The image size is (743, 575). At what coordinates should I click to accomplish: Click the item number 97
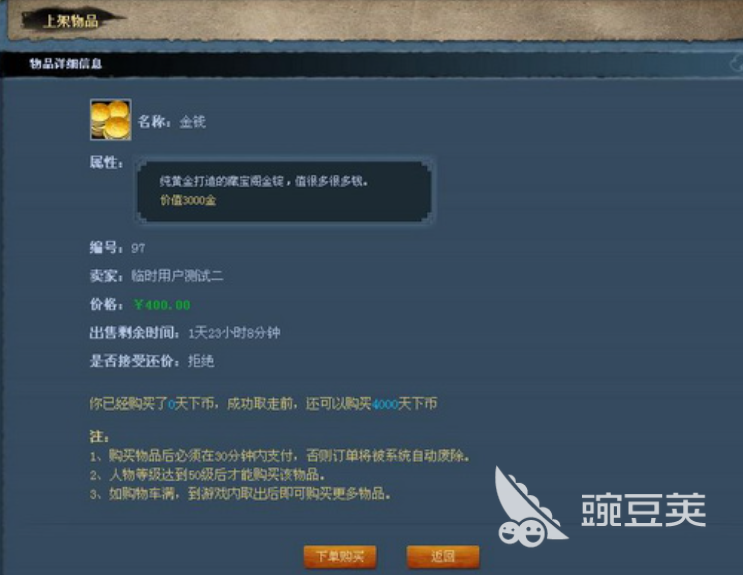pos(138,248)
